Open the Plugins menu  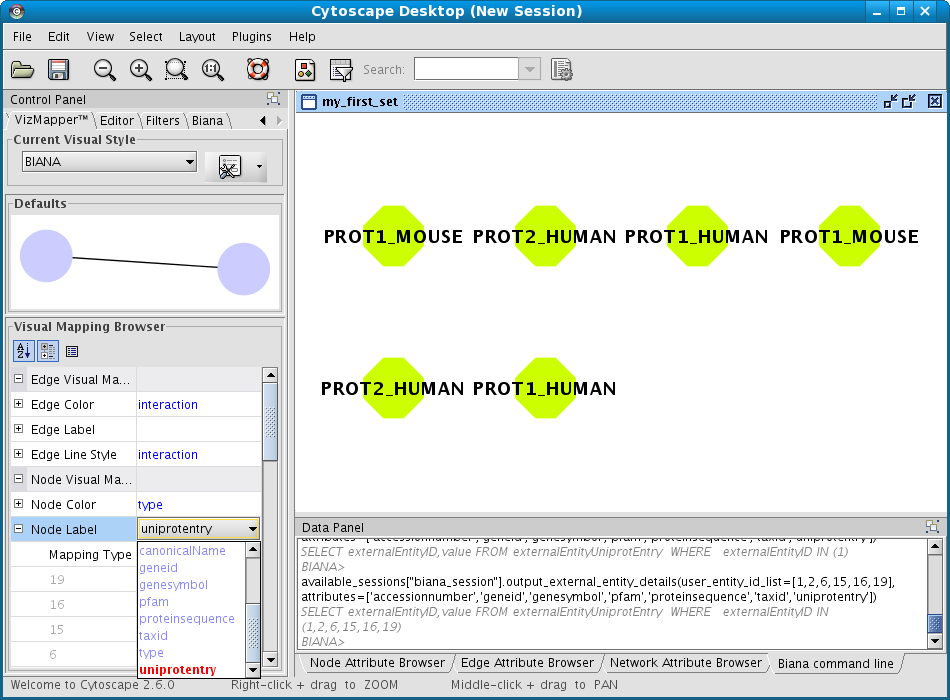click(x=251, y=37)
